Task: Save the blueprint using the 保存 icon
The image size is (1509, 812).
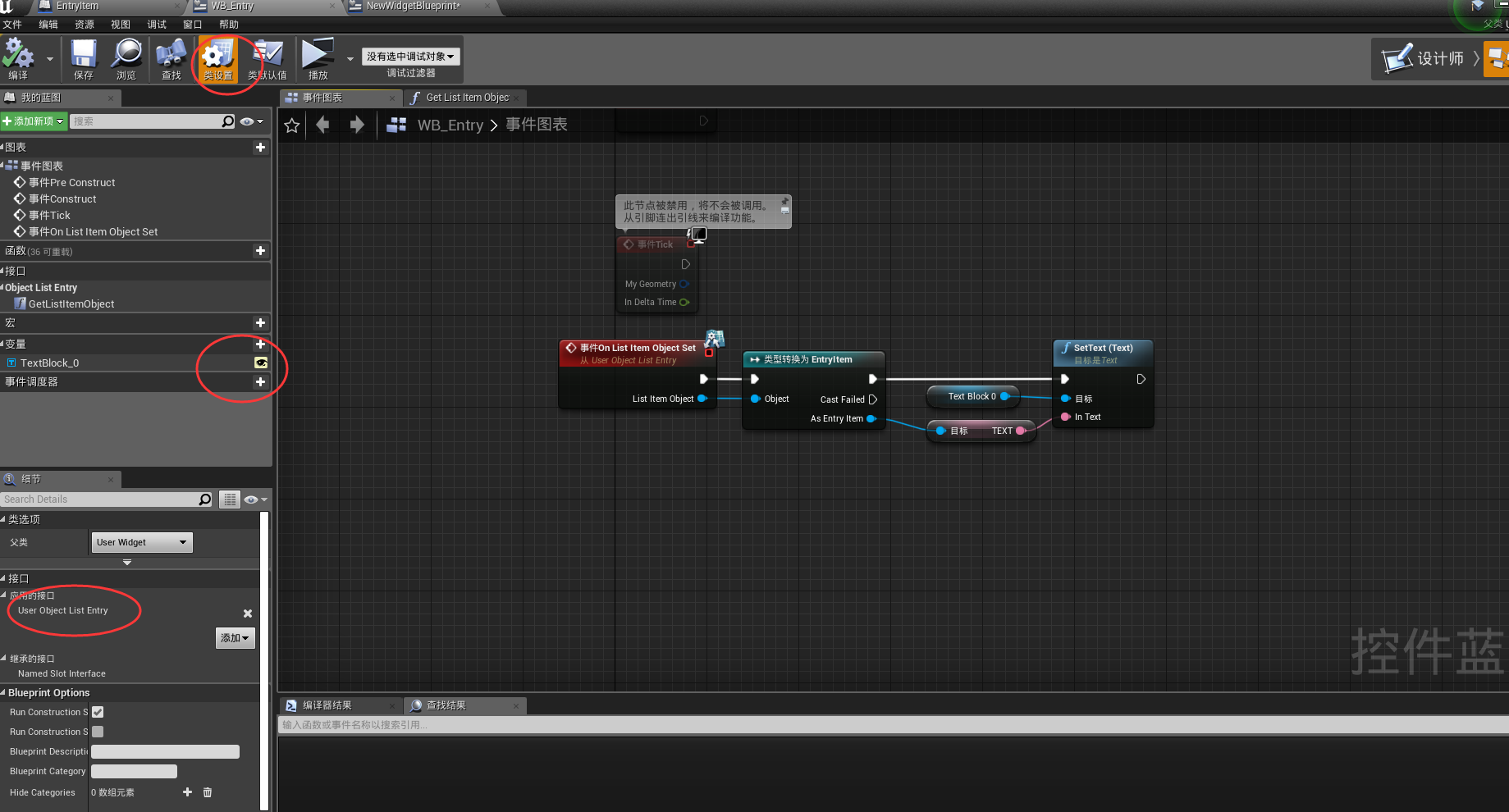Action: [82, 57]
